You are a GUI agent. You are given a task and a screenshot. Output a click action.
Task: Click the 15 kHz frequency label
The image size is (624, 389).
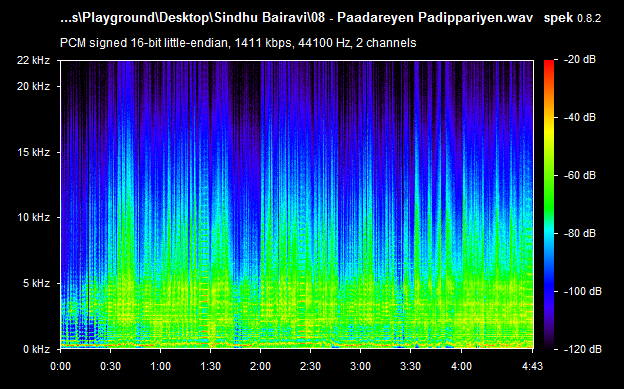click(x=33, y=152)
